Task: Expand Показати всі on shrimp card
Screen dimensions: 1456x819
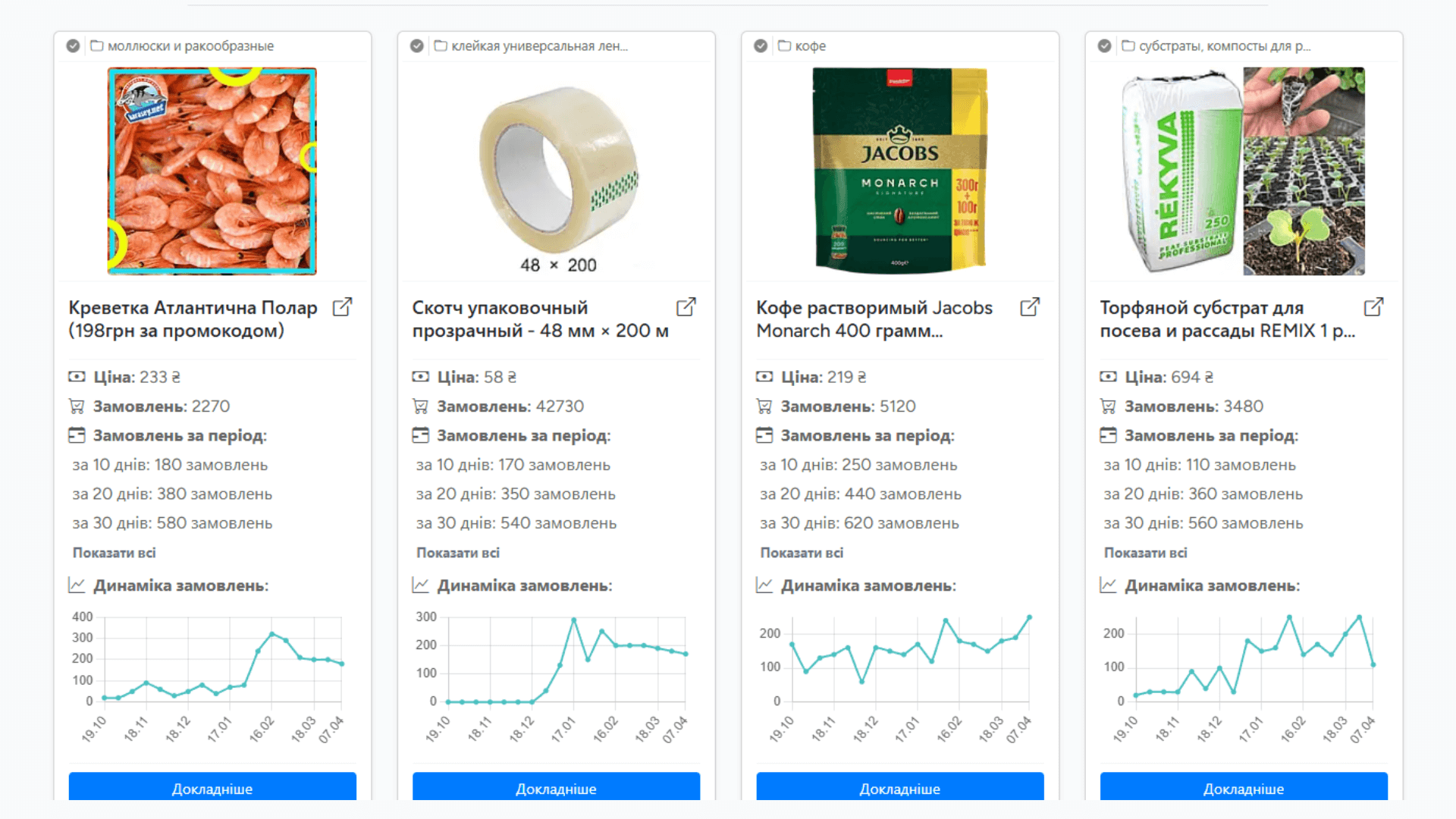Action: pyautogui.click(x=114, y=553)
